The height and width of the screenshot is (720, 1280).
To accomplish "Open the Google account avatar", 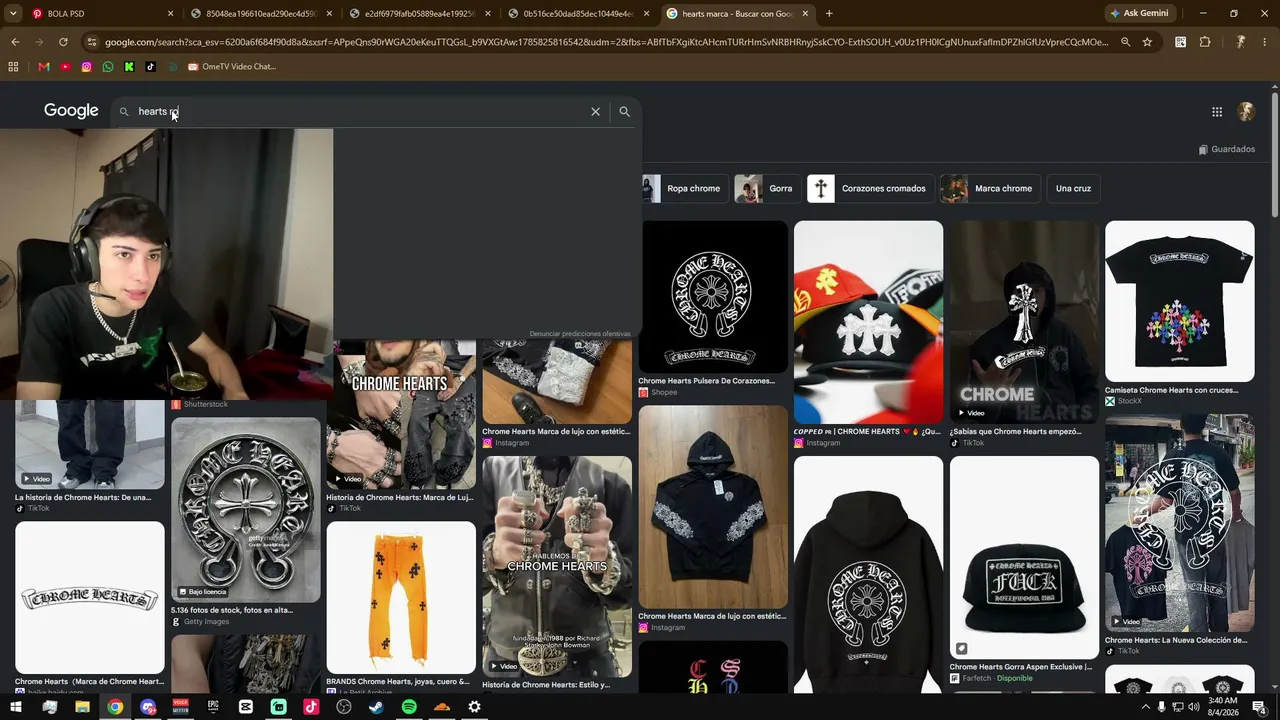I will 1246,112.
